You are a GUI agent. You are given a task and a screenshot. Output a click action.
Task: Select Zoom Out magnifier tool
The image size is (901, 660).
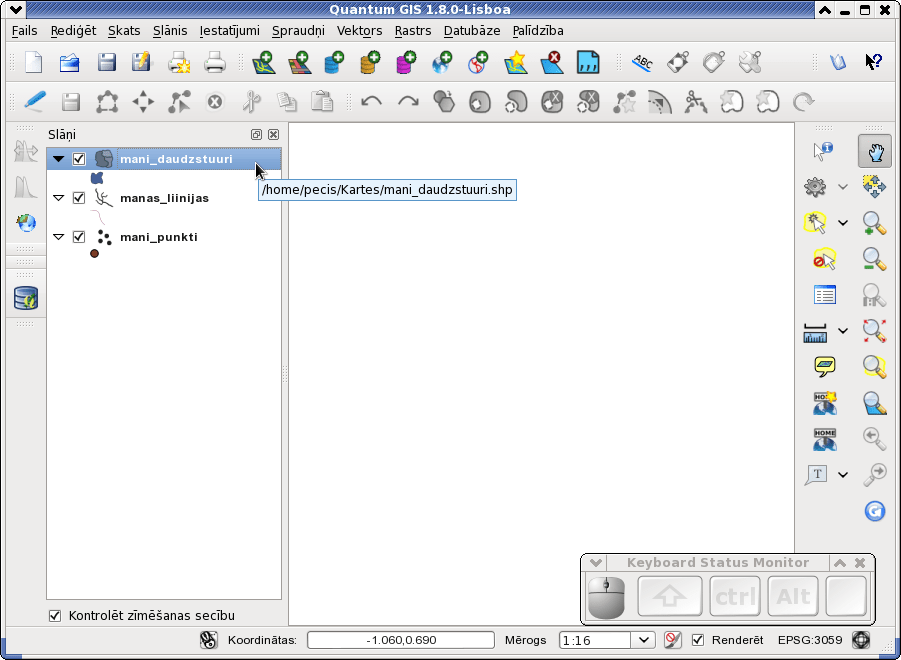coord(874,259)
